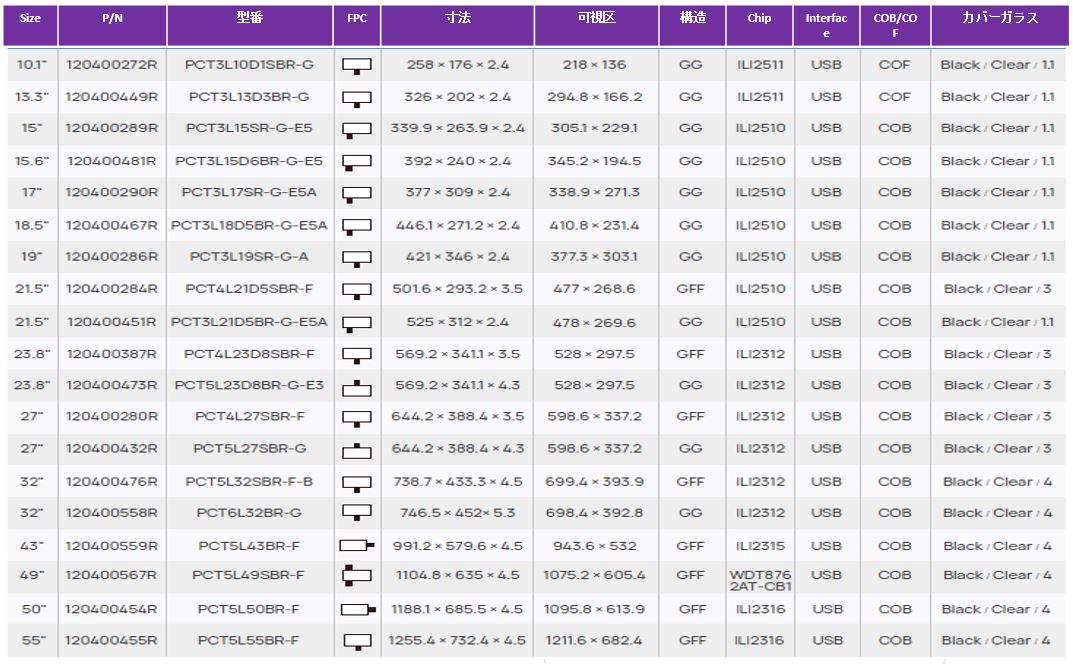Click the P/N column header
The image size is (1073, 664).
click(x=112, y=25)
